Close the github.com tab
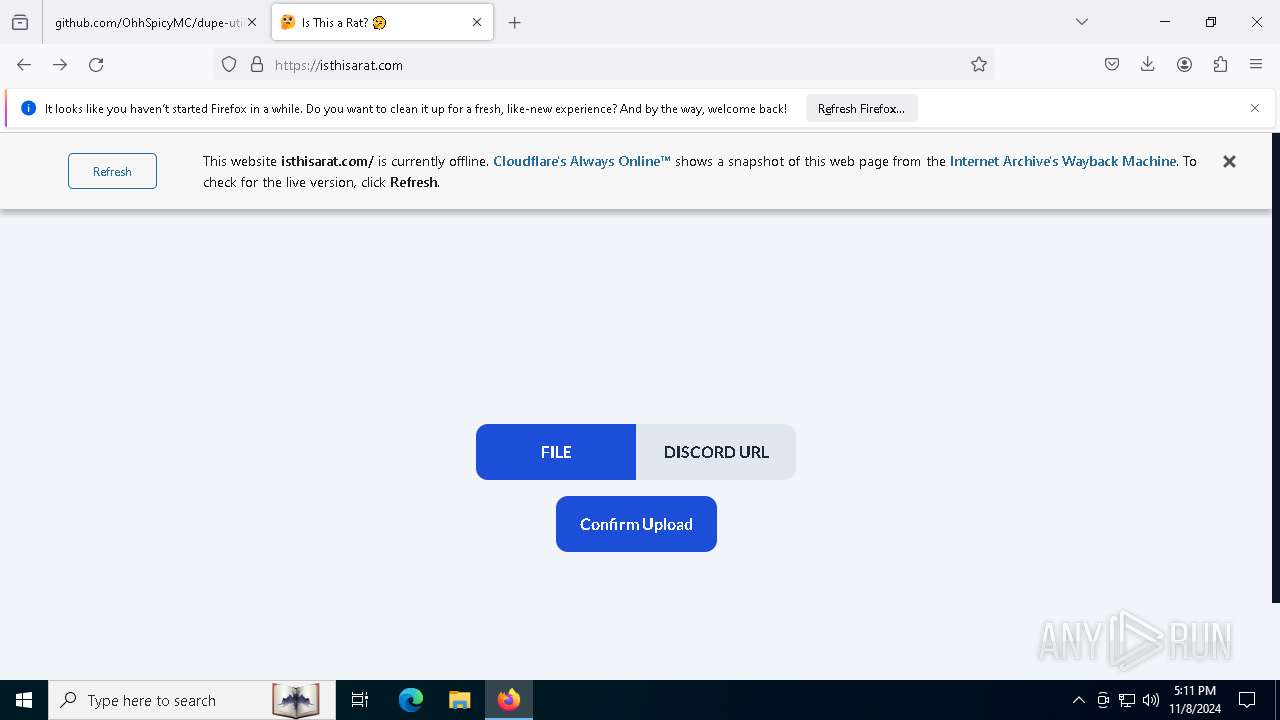Viewport: 1280px width, 720px height. (x=252, y=22)
